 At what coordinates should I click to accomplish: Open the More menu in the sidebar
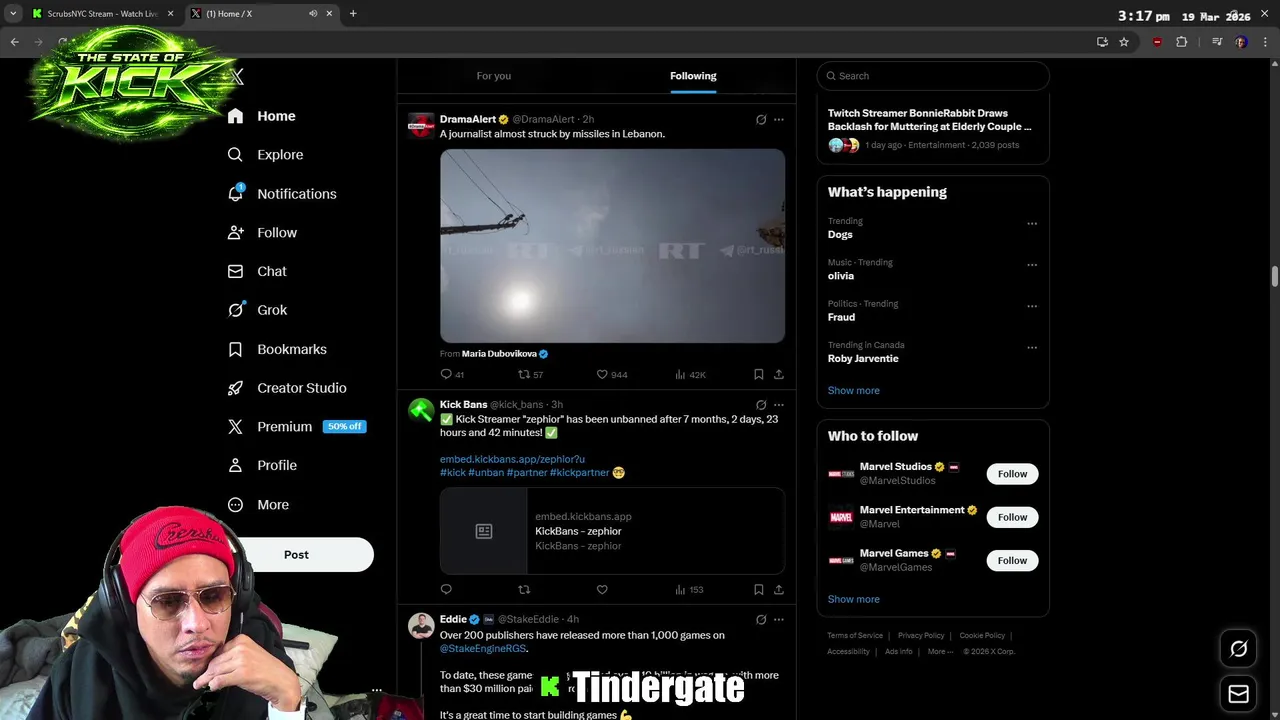(x=258, y=505)
